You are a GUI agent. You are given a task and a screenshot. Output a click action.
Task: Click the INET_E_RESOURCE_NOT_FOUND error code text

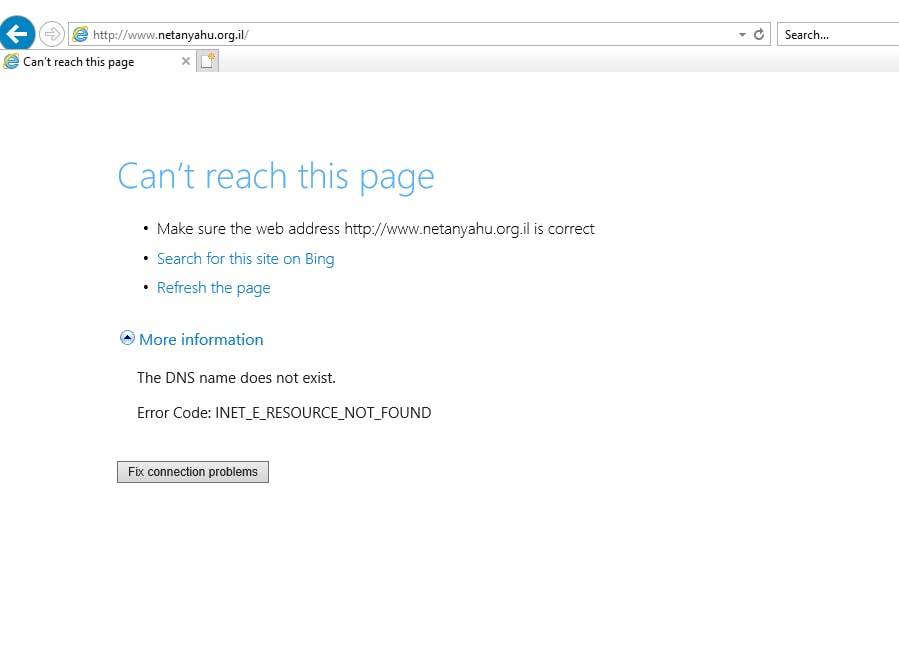coord(323,413)
